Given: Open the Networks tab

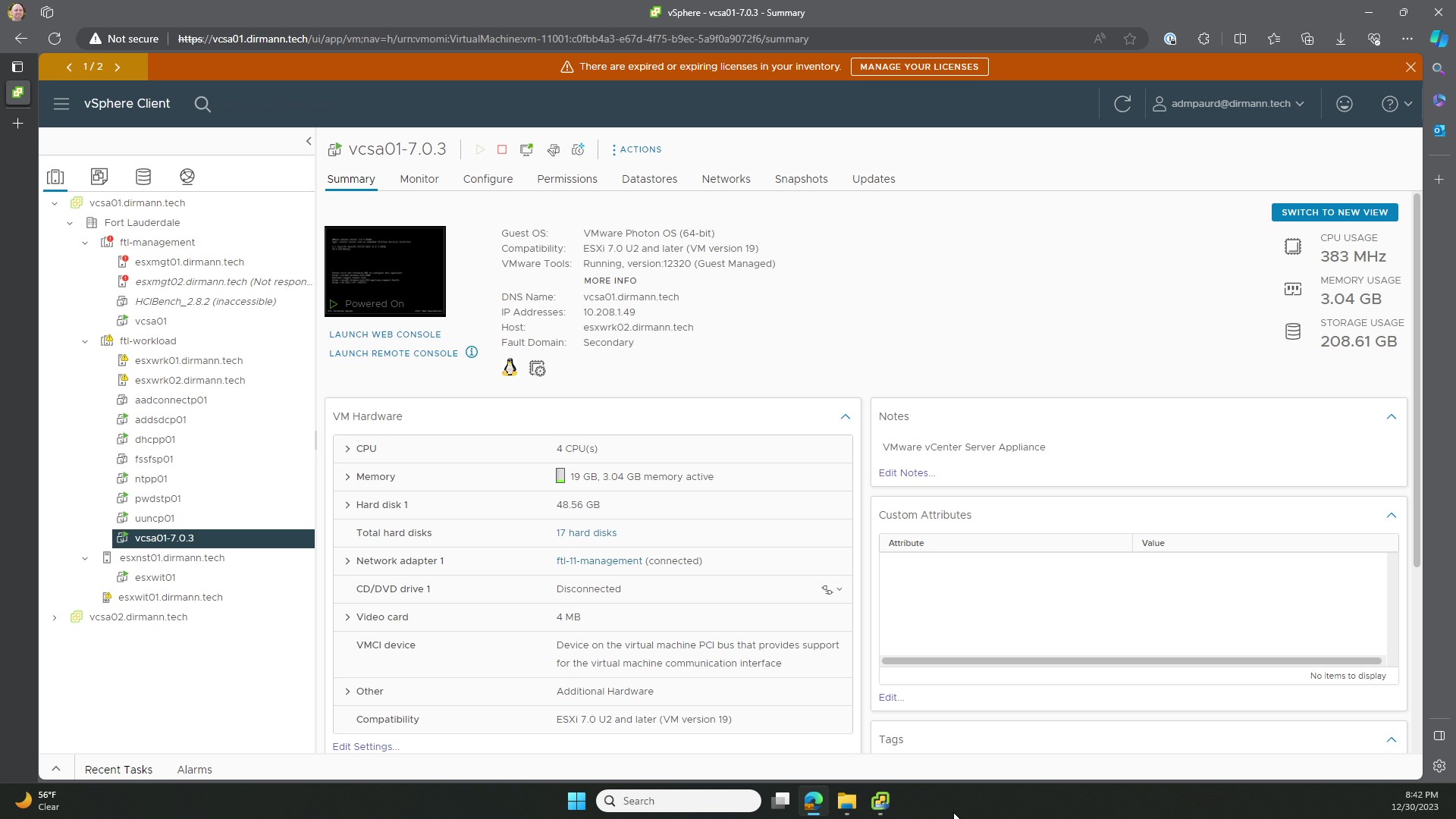Looking at the screenshot, I should click(726, 180).
